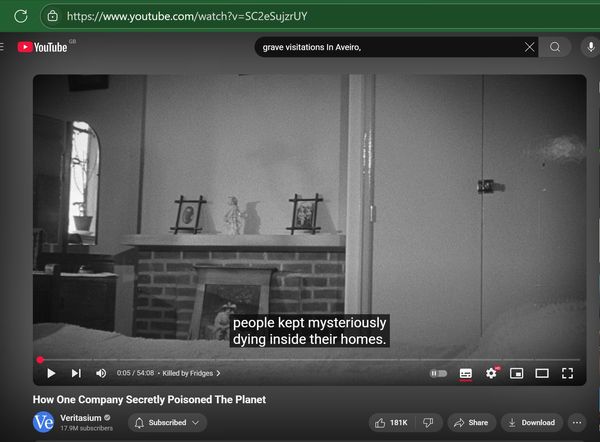
Task: Toggle the autoplay switch
Action: tap(439, 373)
